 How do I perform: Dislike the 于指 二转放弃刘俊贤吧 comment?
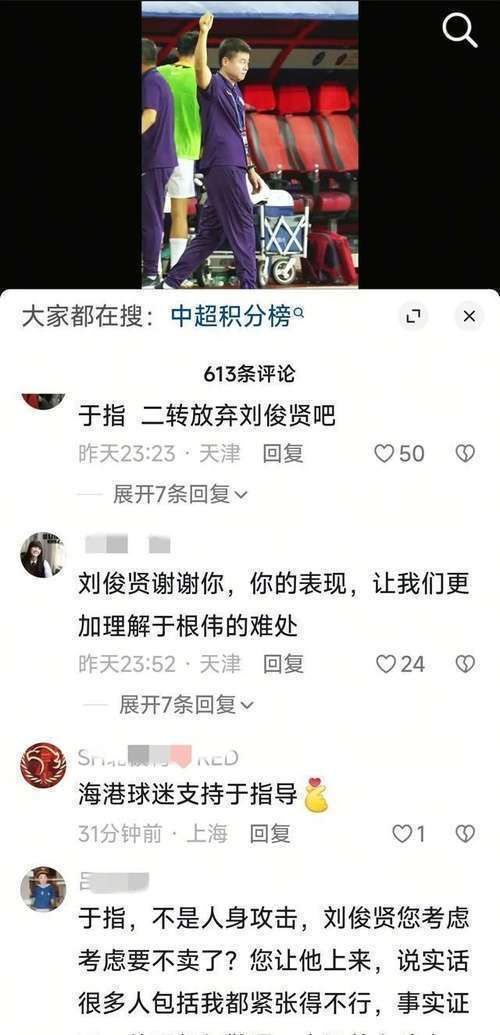pyautogui.click(x=466, y=453)
